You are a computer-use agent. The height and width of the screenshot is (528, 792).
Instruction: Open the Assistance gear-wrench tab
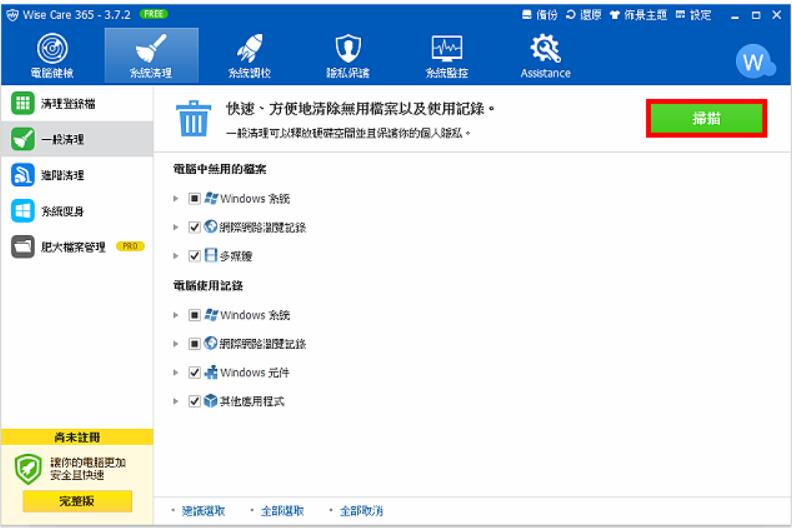pos(546,56)
